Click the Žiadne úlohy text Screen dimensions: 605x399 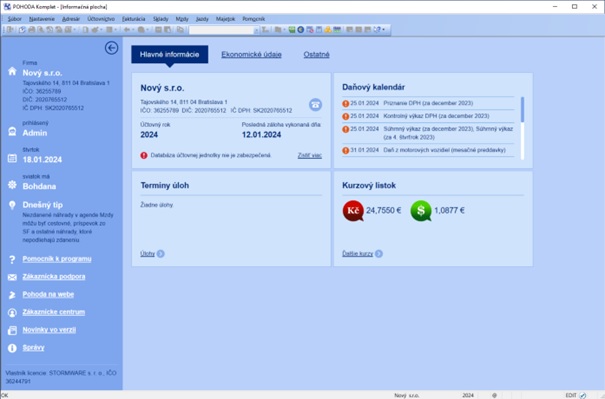coord(157,205)
